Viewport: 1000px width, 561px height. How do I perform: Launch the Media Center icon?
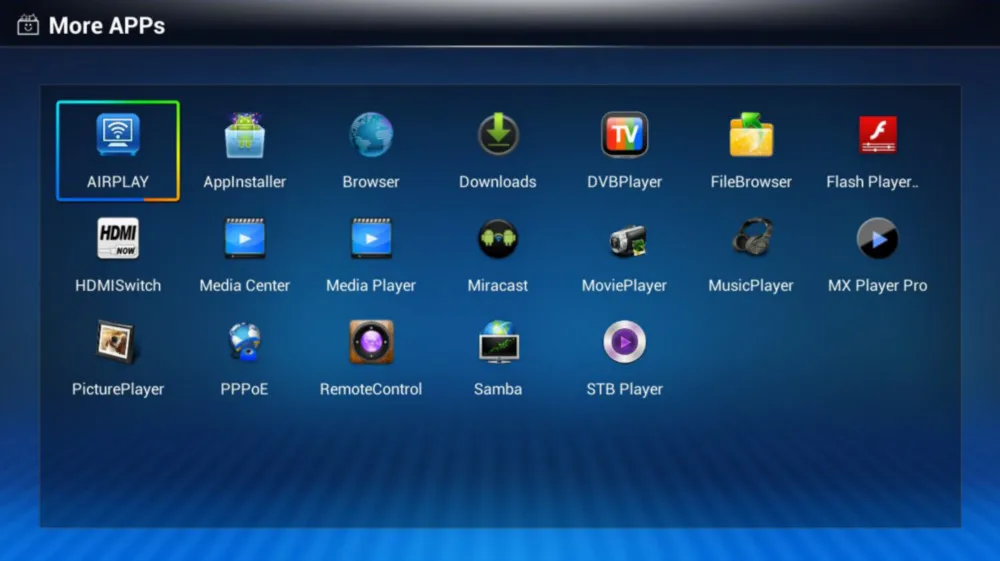245,238
